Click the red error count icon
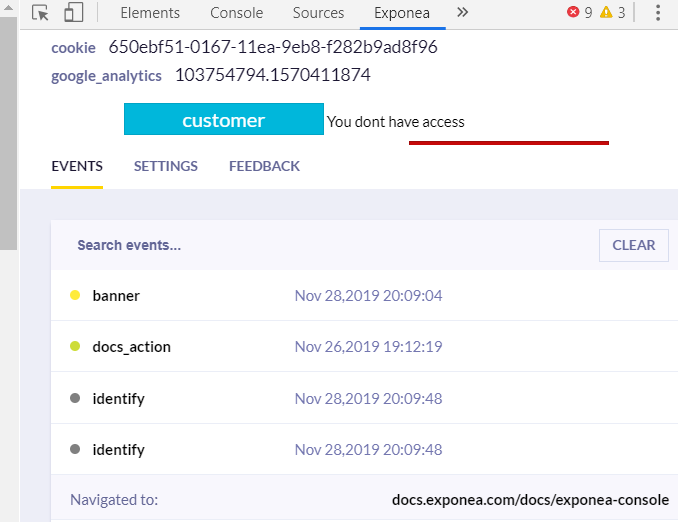 (x=573, y=12)
